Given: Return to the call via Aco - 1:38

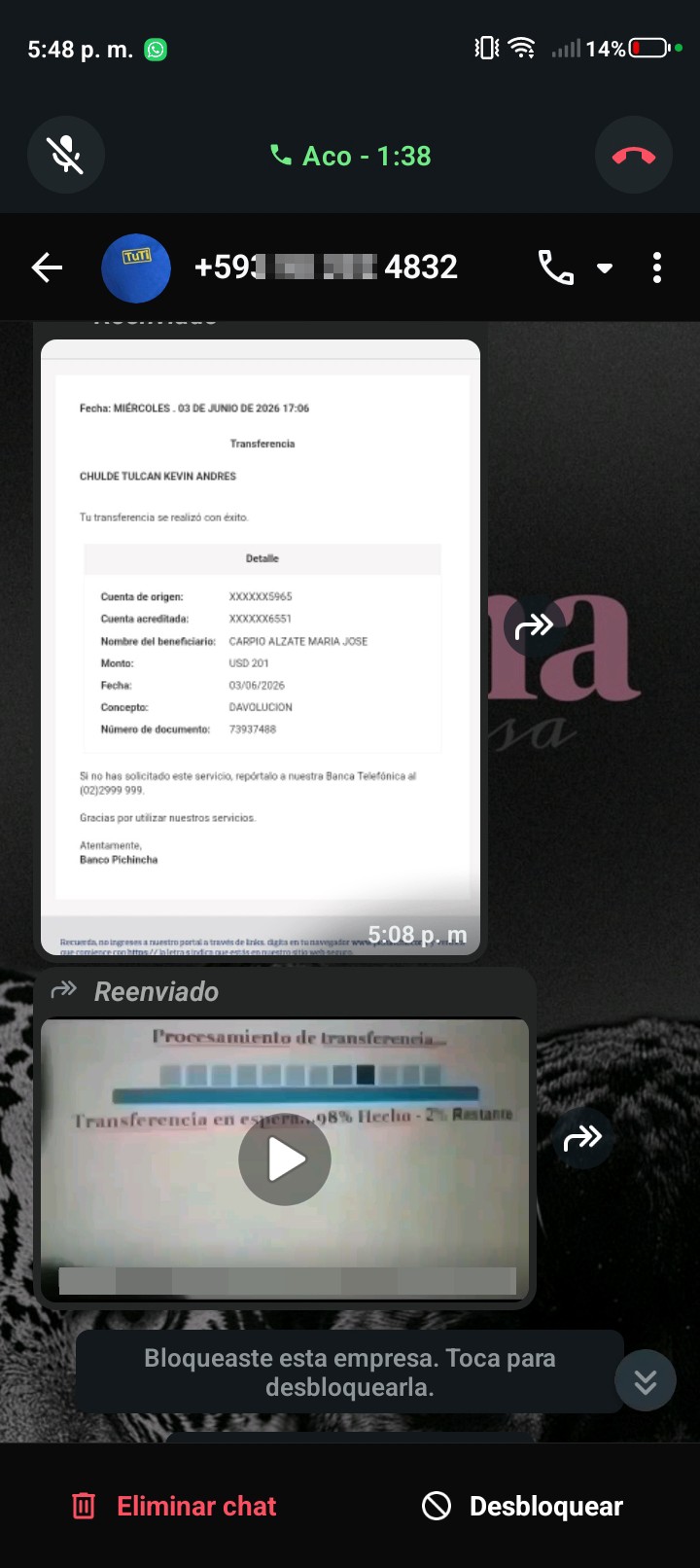Looking at the screenshot, I should tap(350, 156).
